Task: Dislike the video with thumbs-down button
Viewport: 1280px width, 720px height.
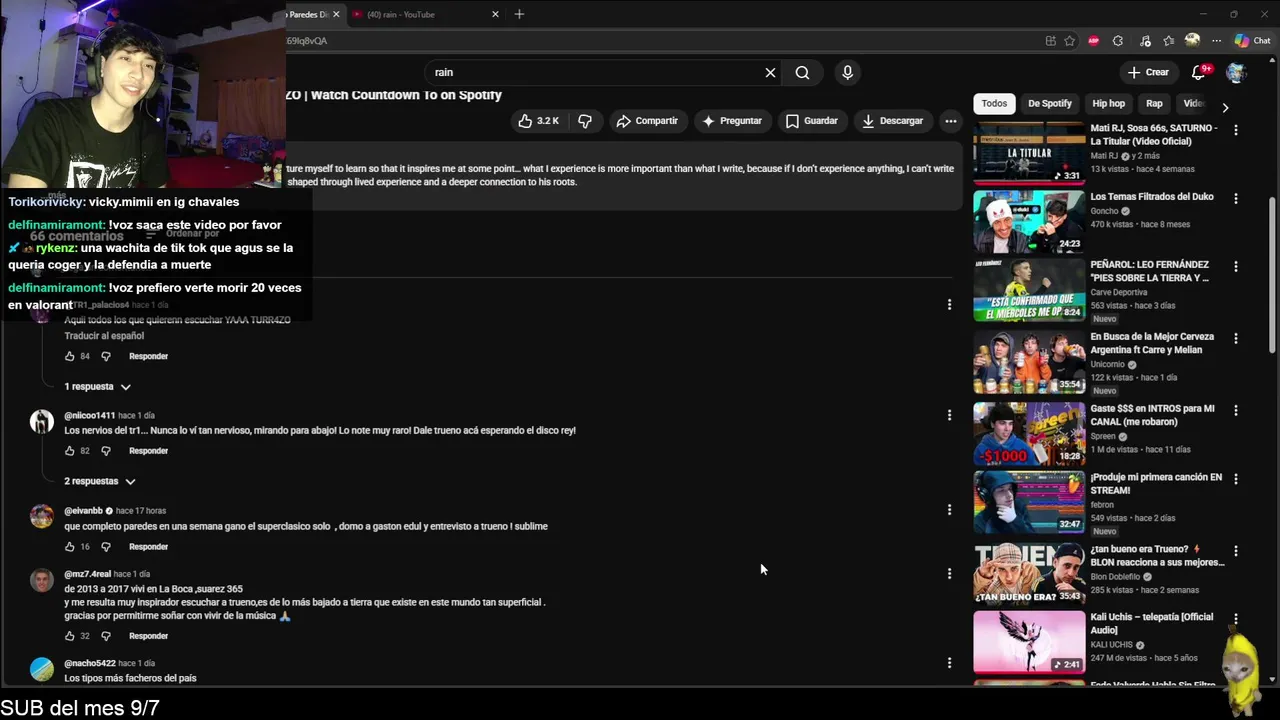Action: [x=585, y=121]
